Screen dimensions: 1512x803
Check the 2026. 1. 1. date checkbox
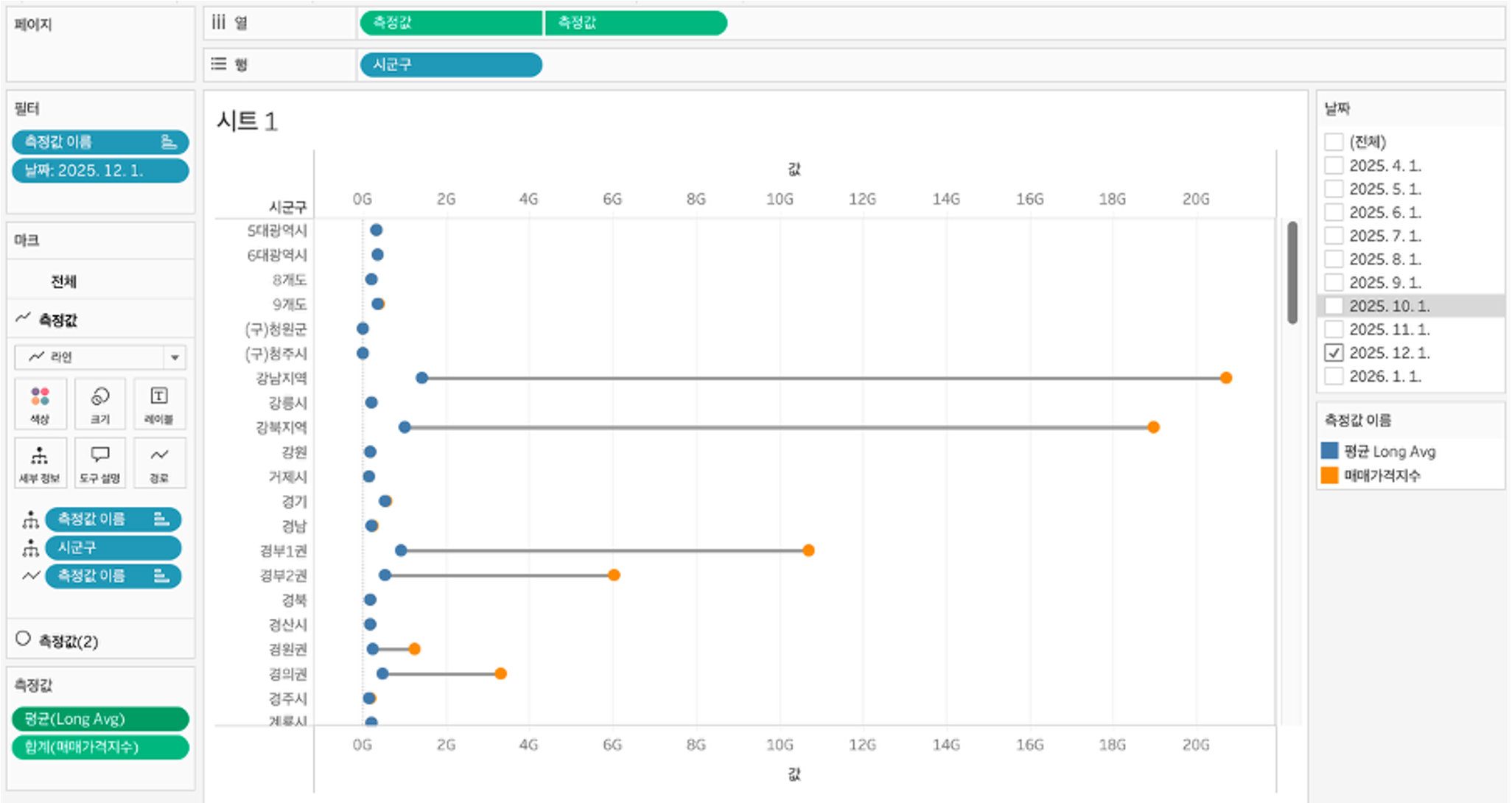click(x=1334, y=376)
